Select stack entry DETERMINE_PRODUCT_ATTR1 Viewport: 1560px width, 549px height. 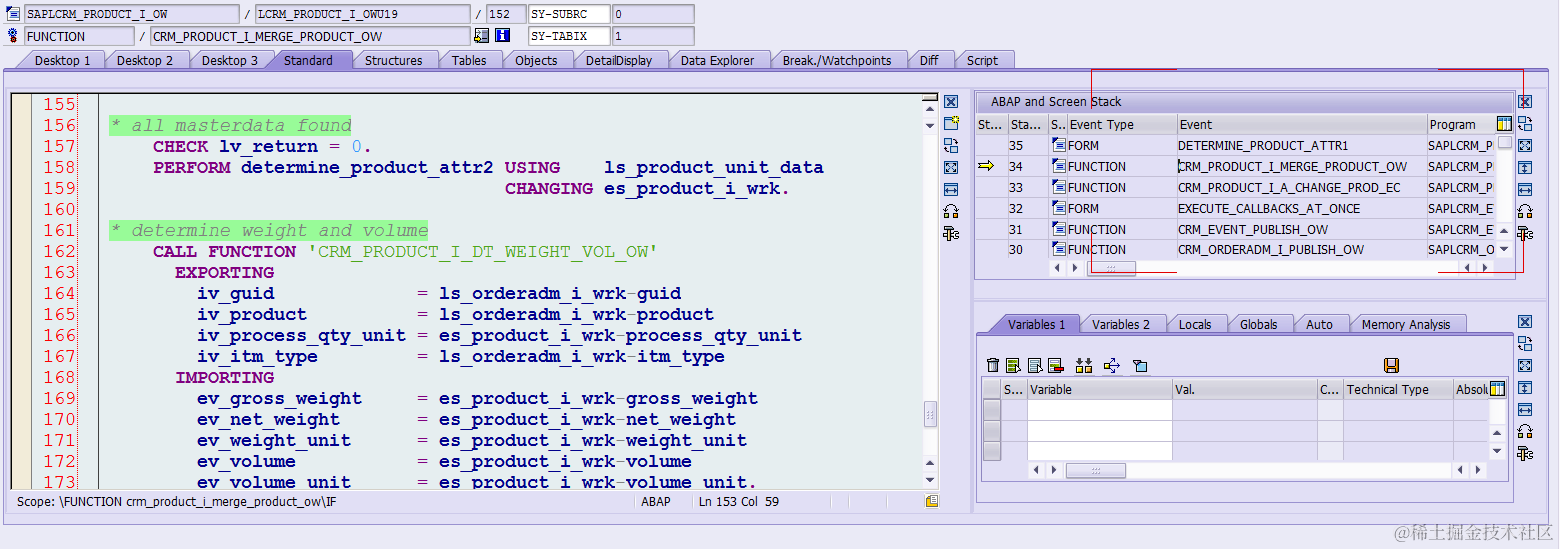click(x=1301, y=145)
